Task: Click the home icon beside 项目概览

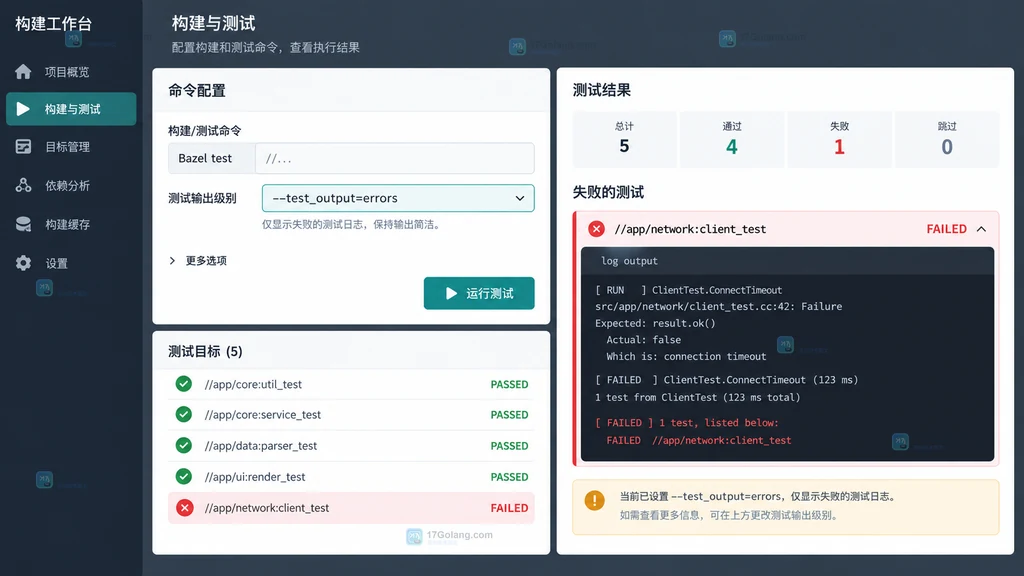Action: [23, 72]
